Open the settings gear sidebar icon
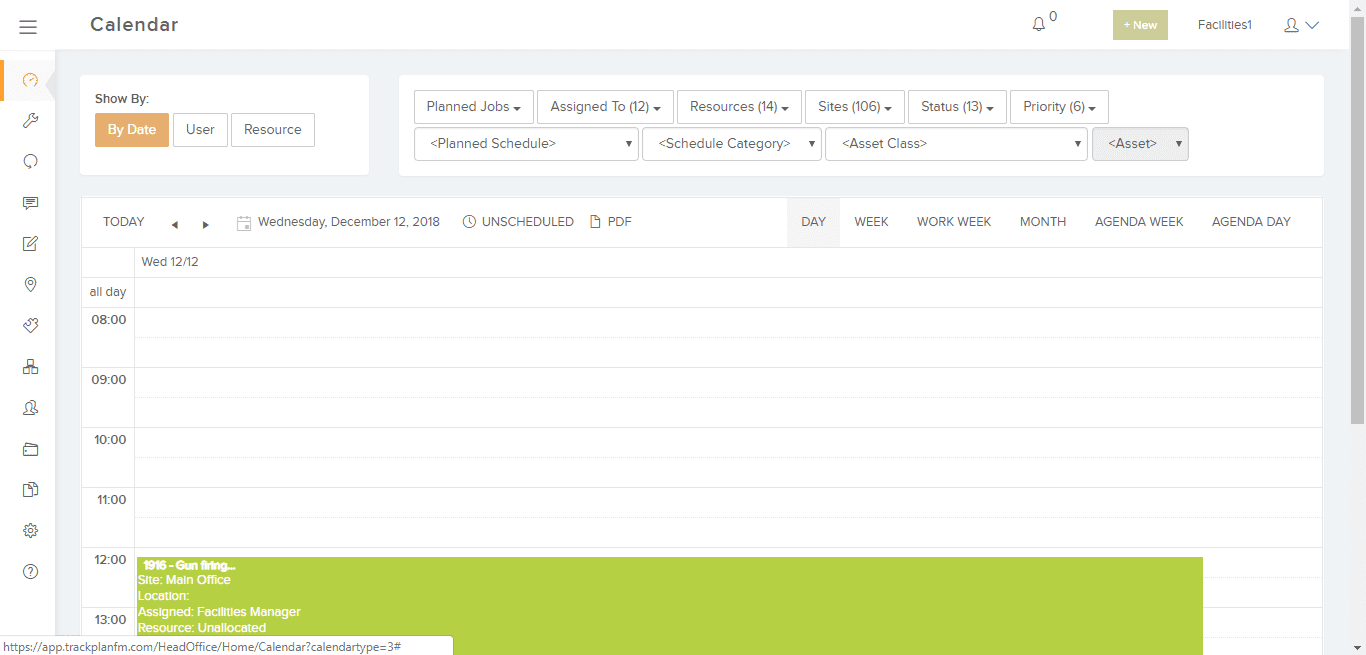 (x=30, y=531)
